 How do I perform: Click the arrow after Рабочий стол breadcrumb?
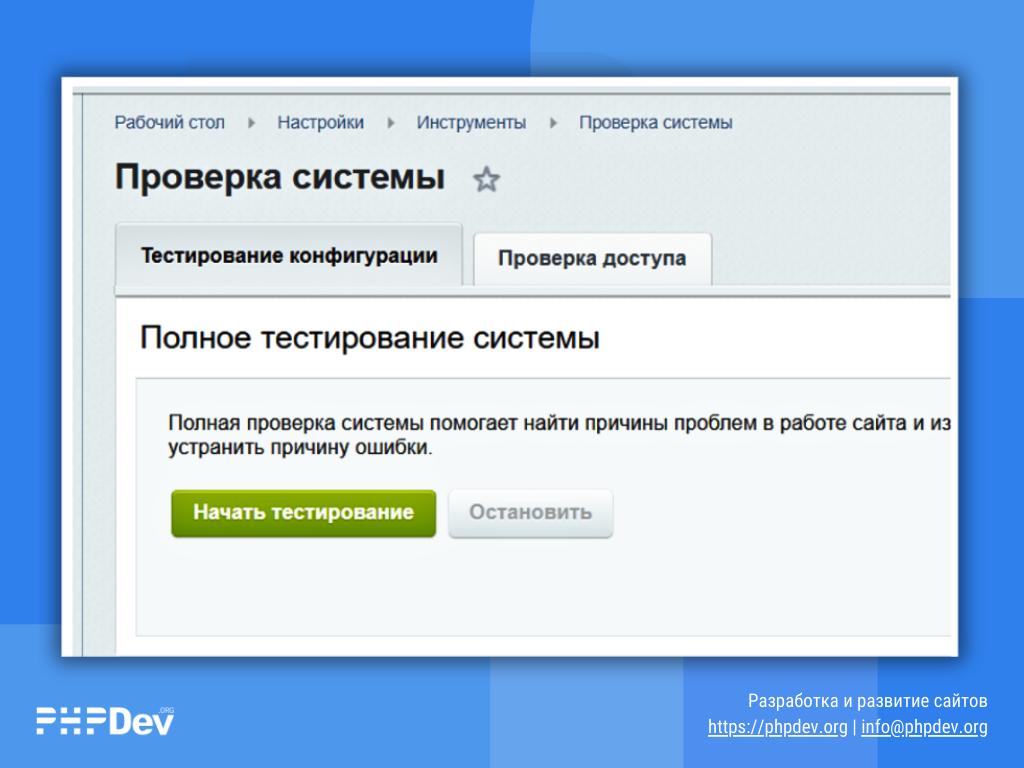[251, 123]
